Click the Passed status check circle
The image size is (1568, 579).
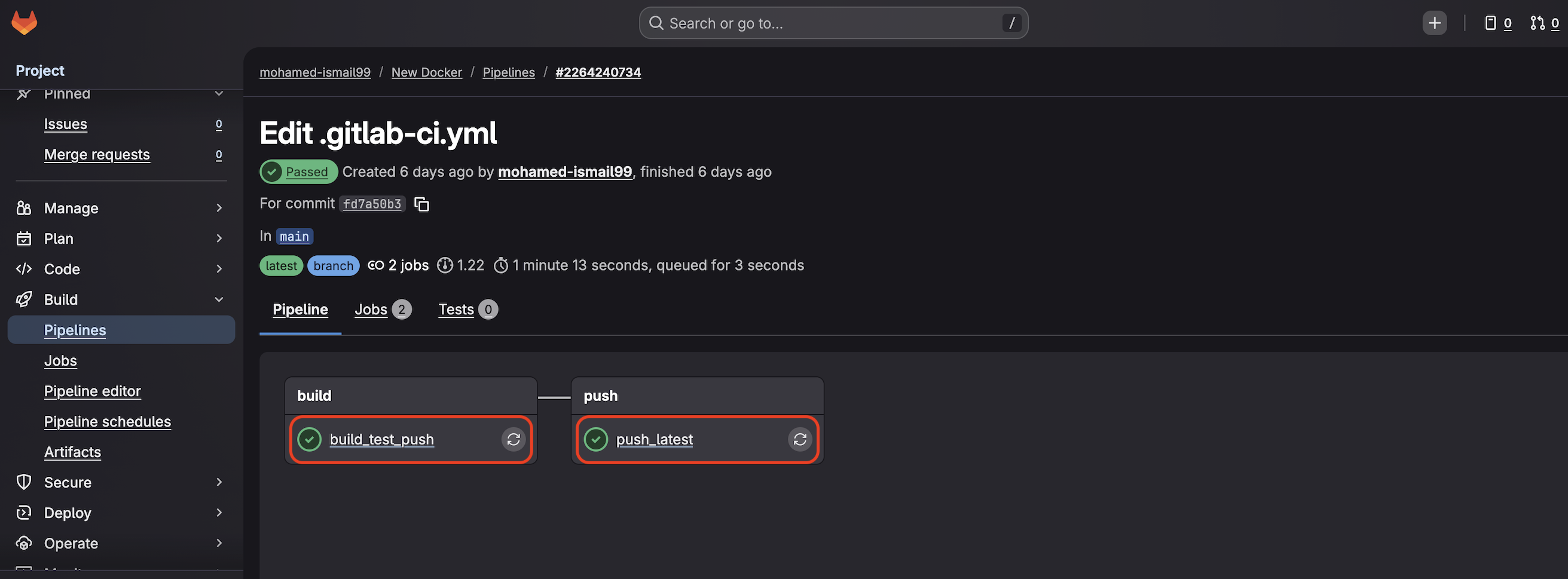[x=272, y=171]
